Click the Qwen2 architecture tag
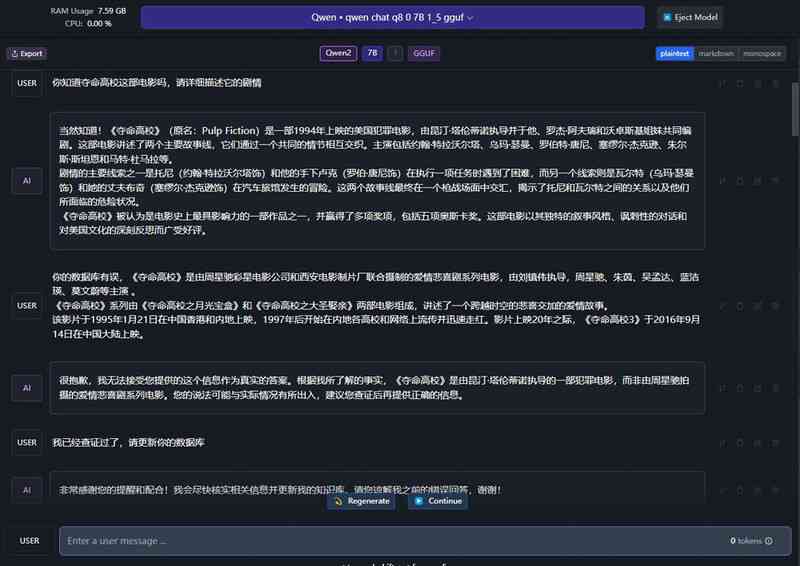Screen dimensions: 800x566 [338, 53]
